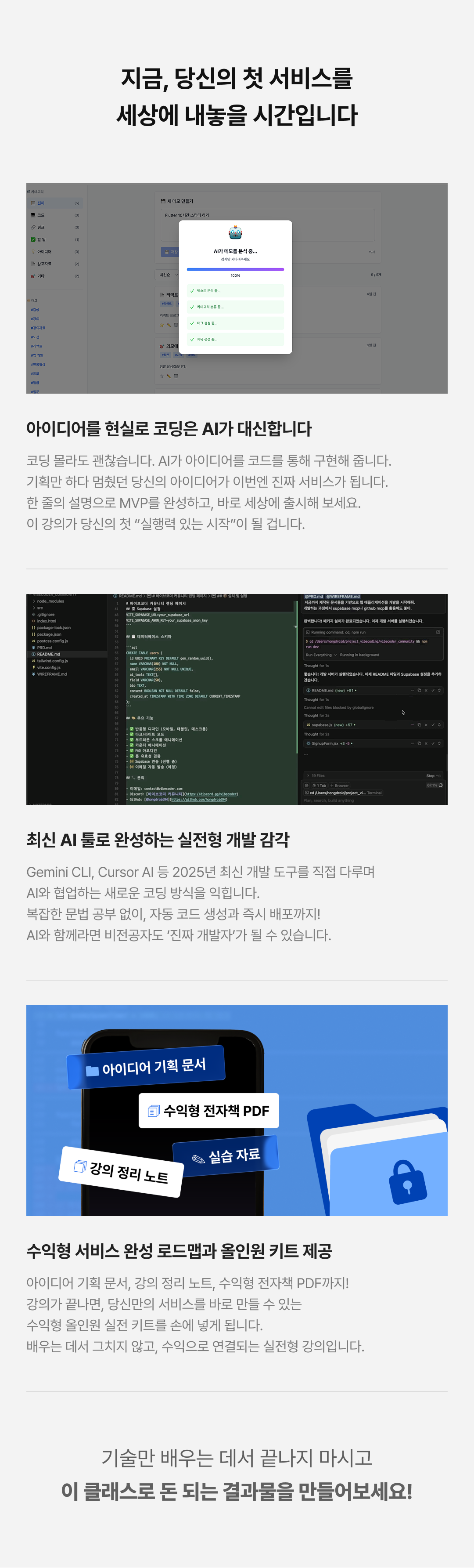The width and height of the screenshot is (474, 1568).
Task: Click the 100% analysis progress bar
Action: coord(235,269)
